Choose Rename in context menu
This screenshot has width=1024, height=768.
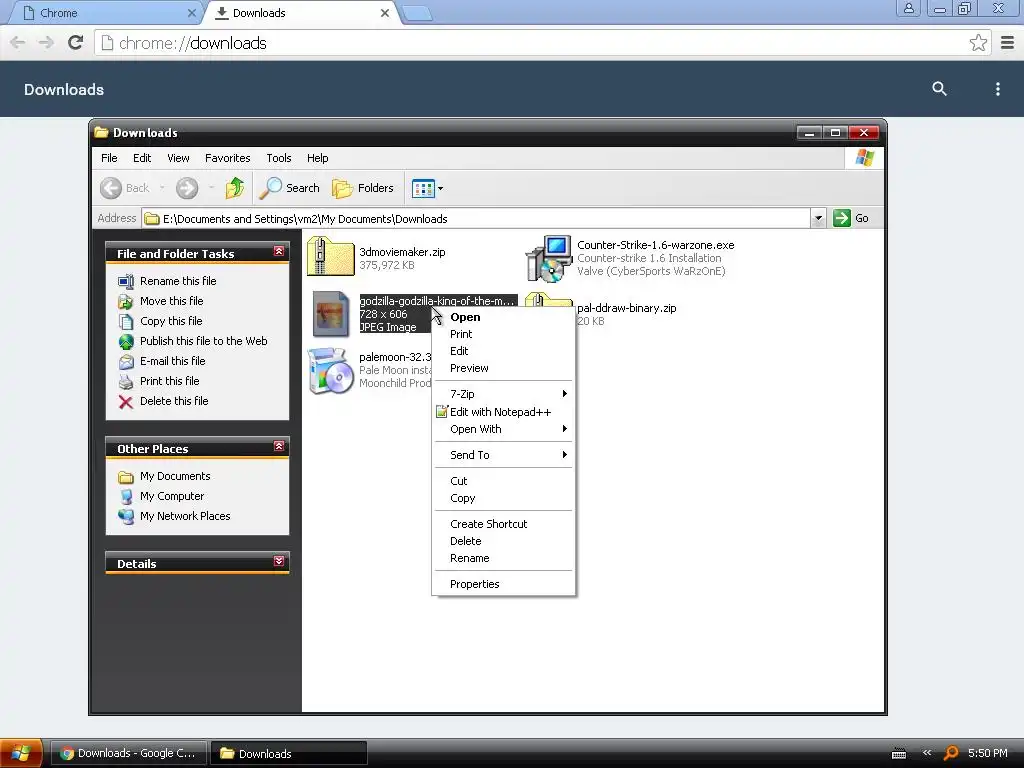pyautogui.click(x=504, y=558)
